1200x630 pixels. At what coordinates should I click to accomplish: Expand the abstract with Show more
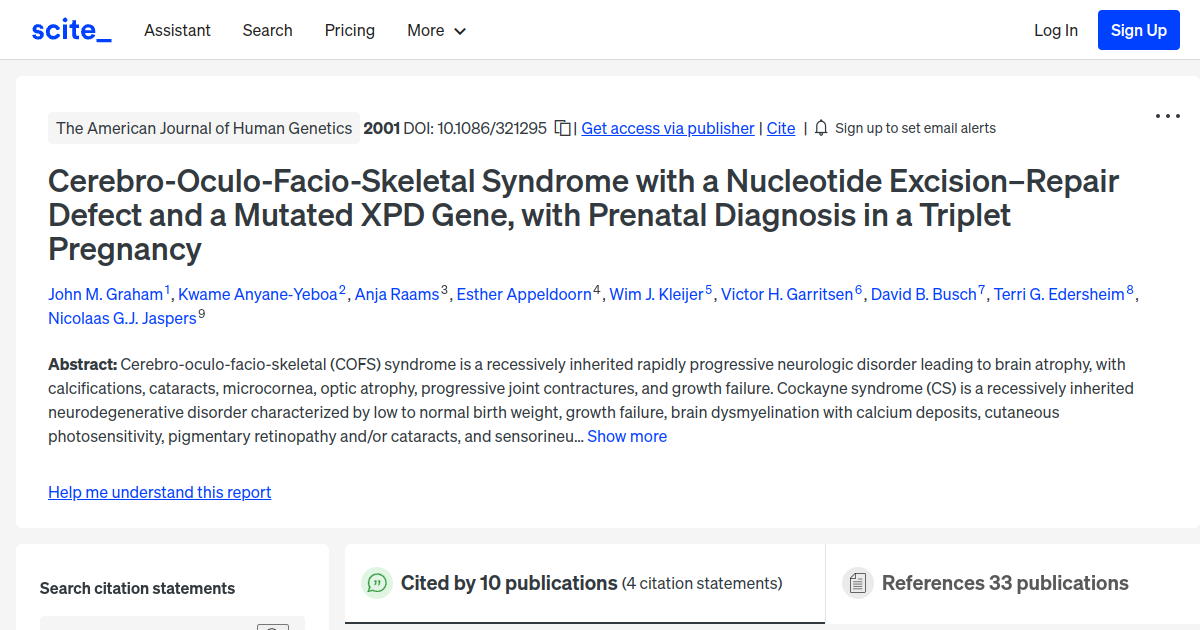coord(627,436)
